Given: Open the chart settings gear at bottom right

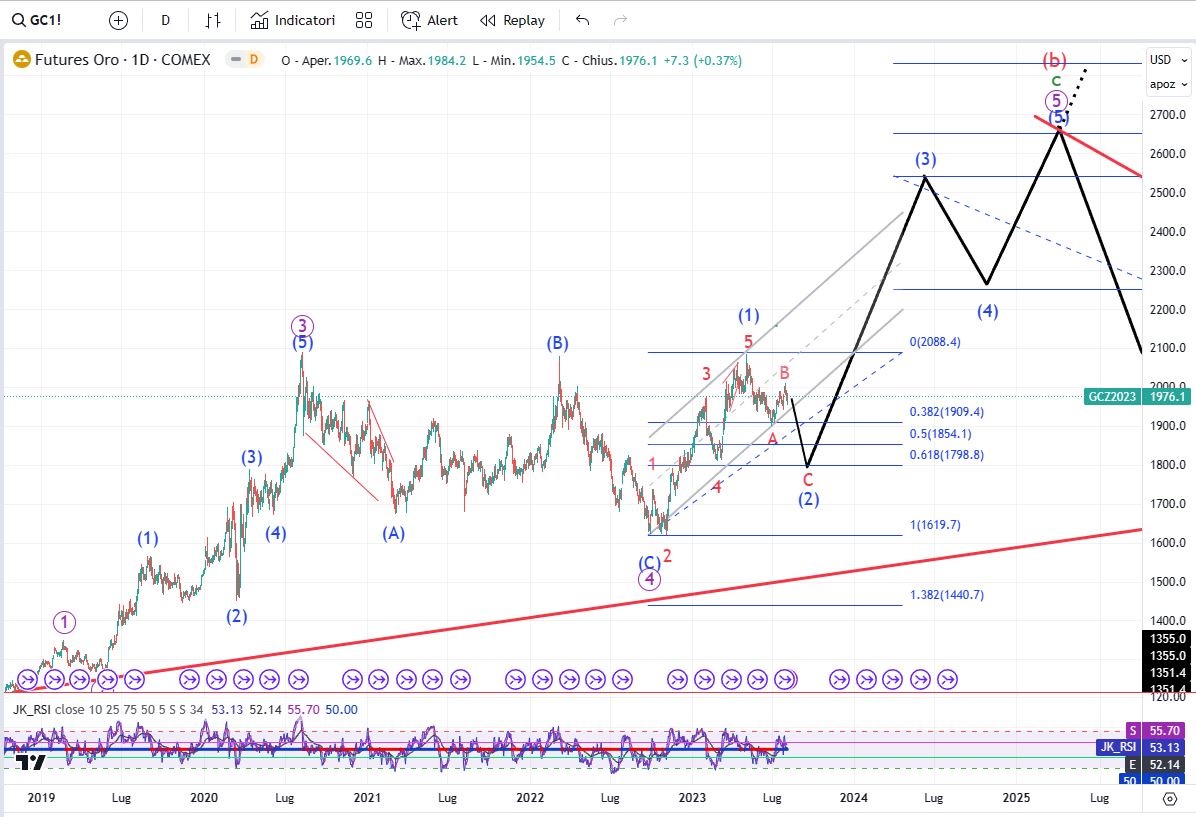Looking at the screenshot, I should tap(1169, 799).
